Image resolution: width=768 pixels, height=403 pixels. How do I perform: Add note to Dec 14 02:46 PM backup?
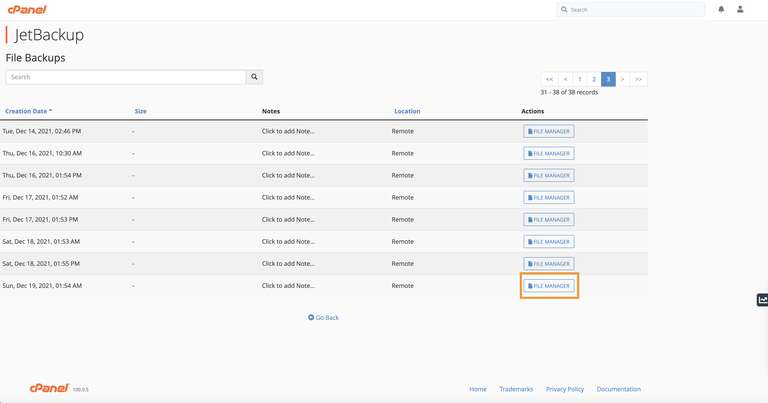click(x=288, y=131)
